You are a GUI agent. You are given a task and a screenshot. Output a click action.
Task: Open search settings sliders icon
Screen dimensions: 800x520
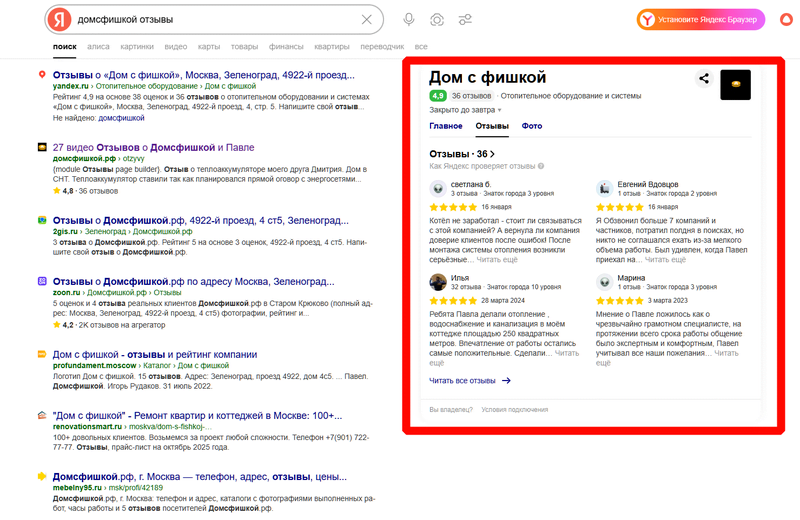(465, 19)
